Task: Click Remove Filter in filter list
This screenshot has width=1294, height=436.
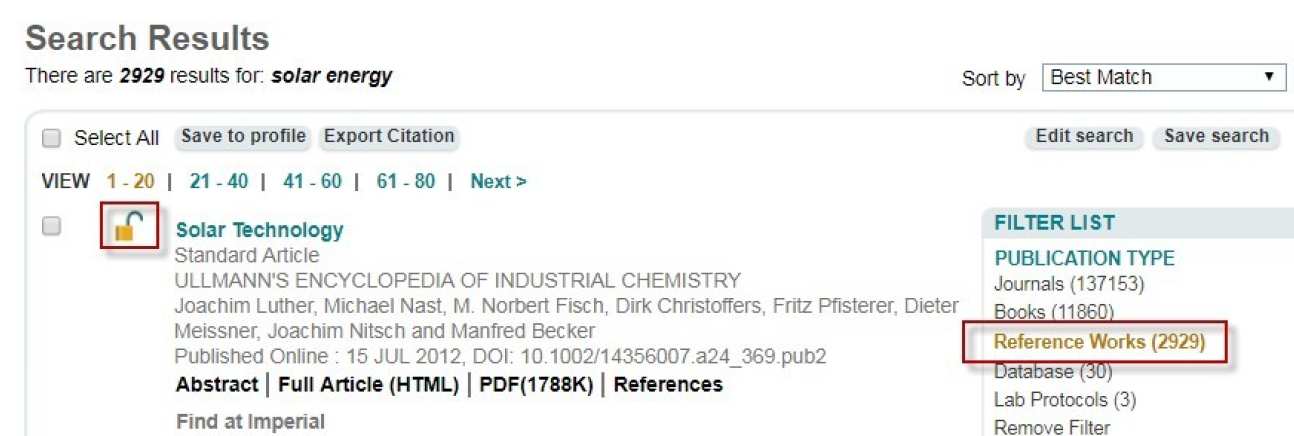Action: click(x=1051, y=427)
